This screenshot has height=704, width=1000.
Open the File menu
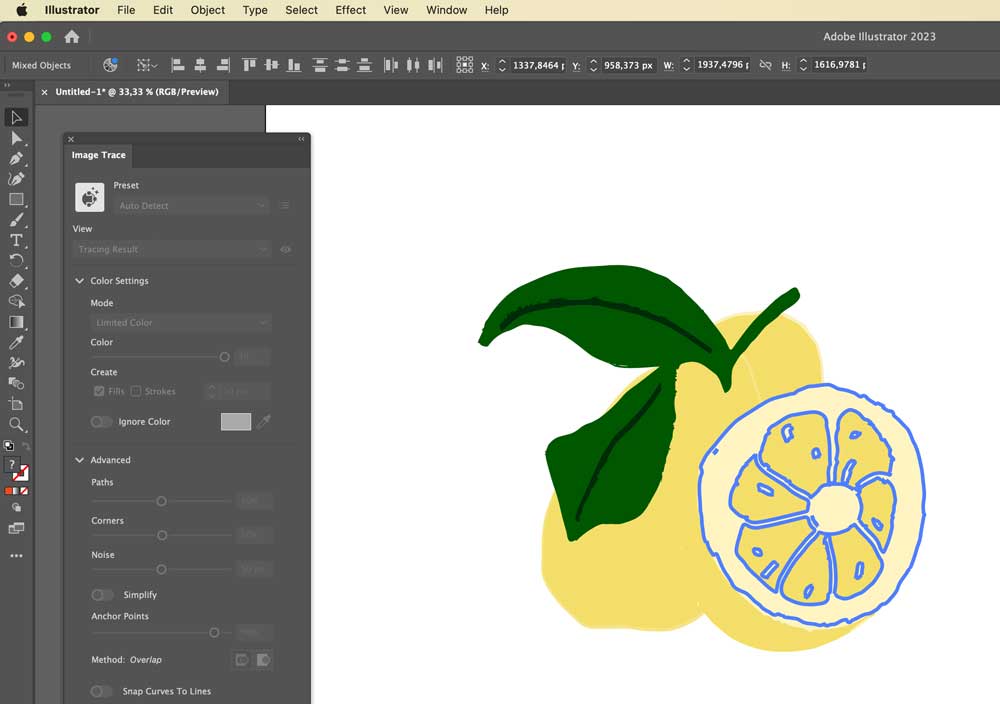click(x=126, y=10)
